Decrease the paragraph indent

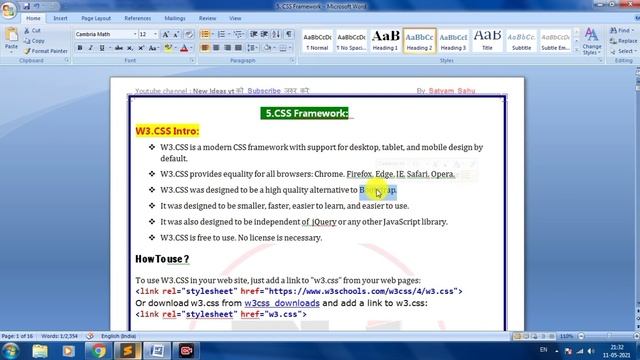[253, 34]
